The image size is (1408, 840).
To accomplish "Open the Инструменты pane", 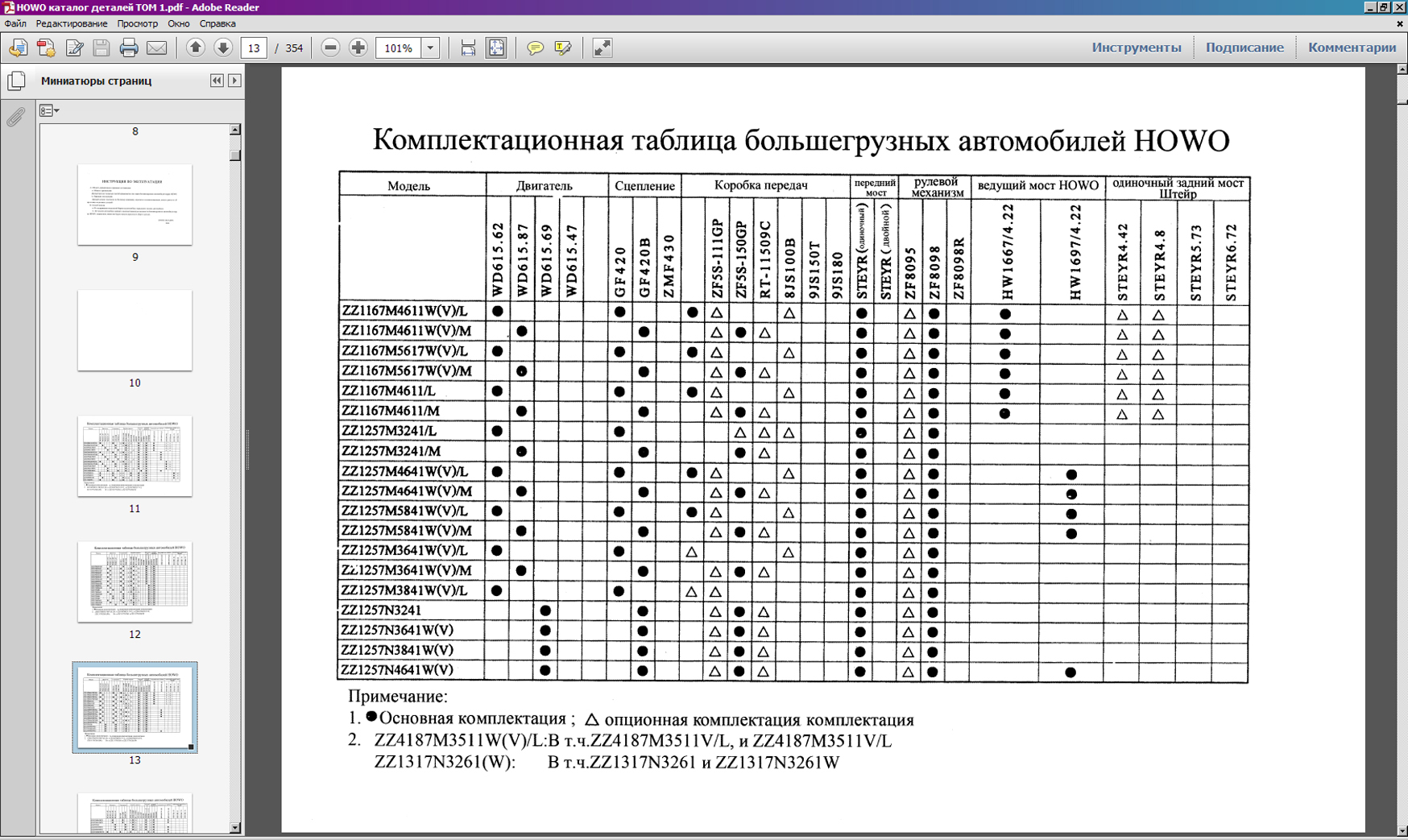I will click(x=1136, y=48).
